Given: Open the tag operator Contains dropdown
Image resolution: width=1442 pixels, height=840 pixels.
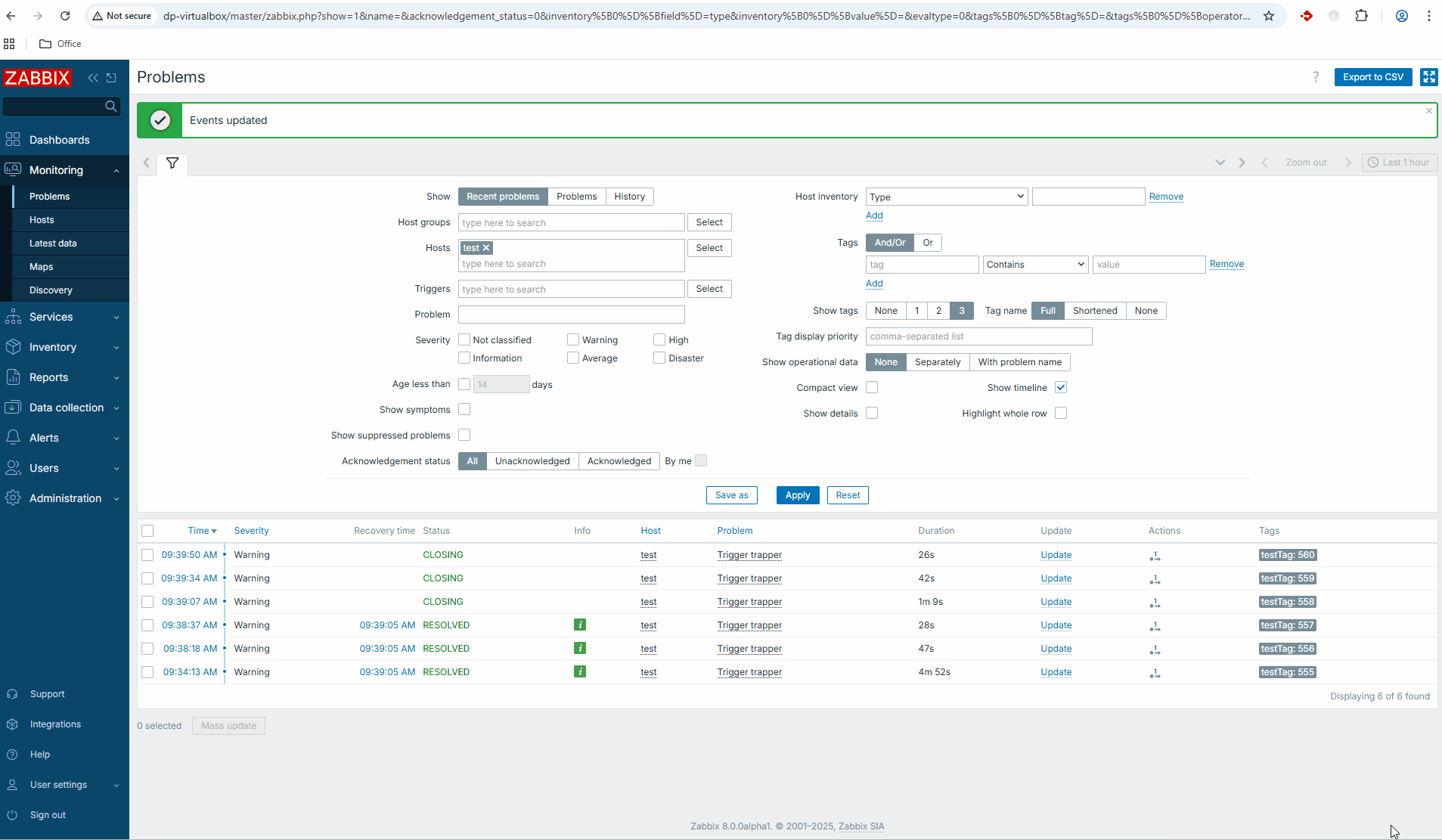Looking at the screenshot, I should click(1035, 265).
